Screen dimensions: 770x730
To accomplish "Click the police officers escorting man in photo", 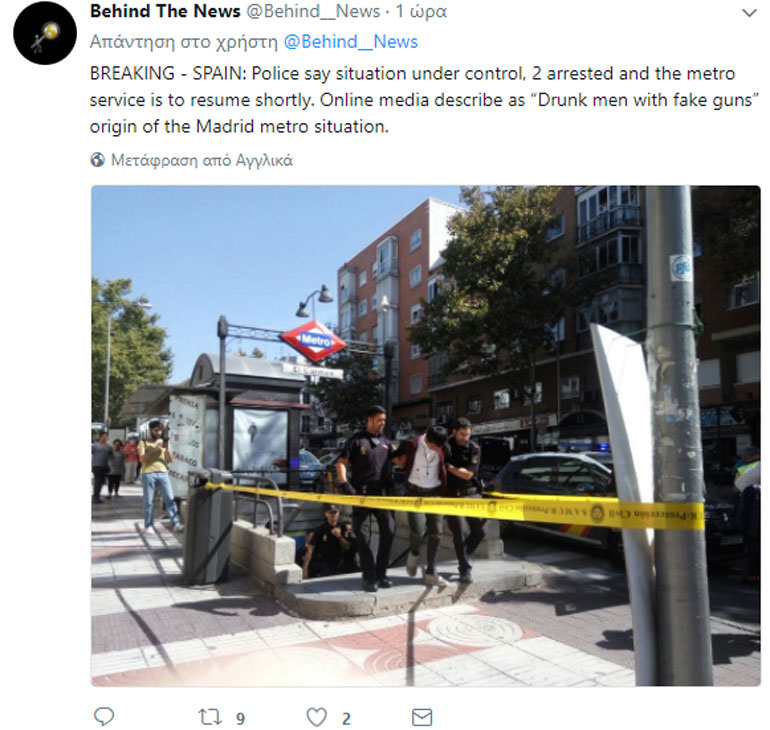I will (410, 498).
